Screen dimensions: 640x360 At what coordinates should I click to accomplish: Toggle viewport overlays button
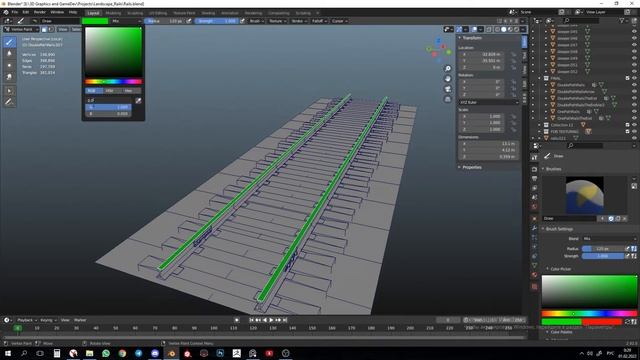(x=474, y=29)
